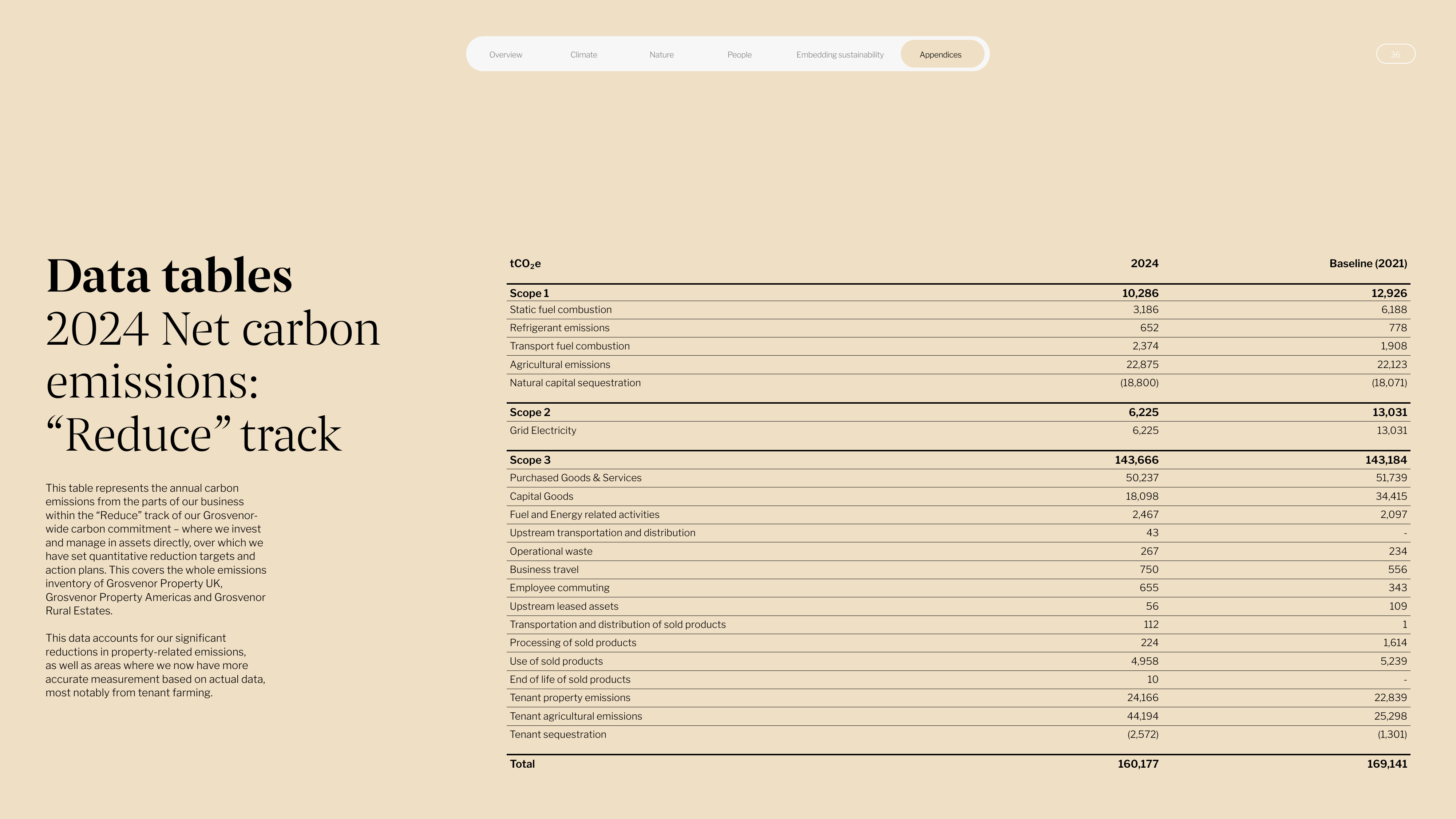Click Natural capital sequestration label
The image size is (1456, 819).
click(x=575, y=383)
